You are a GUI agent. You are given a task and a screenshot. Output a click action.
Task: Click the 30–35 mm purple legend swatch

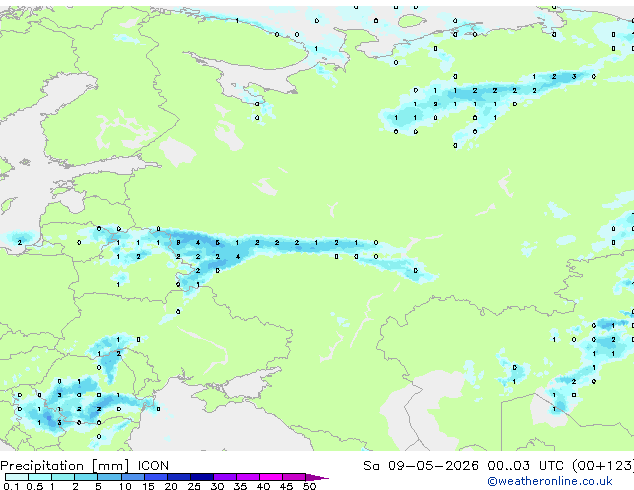[x=225, y=477]
